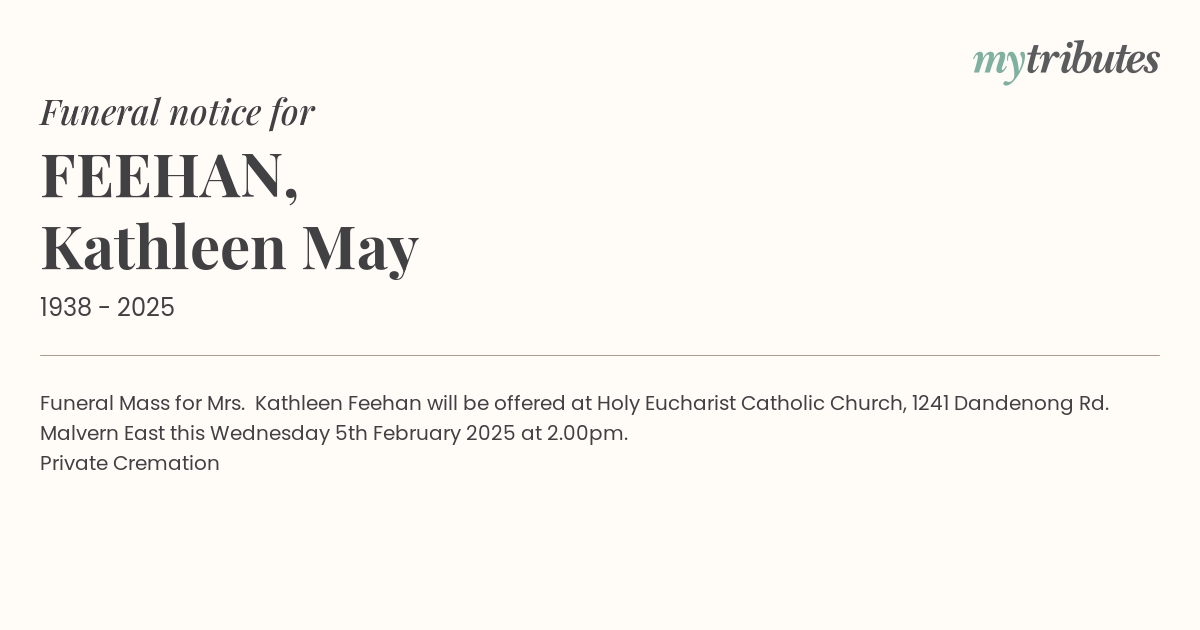The width and height of the screenshot is (1200, 630).
Task: Click "will be offered at" phrase
Action: (509, 404)
